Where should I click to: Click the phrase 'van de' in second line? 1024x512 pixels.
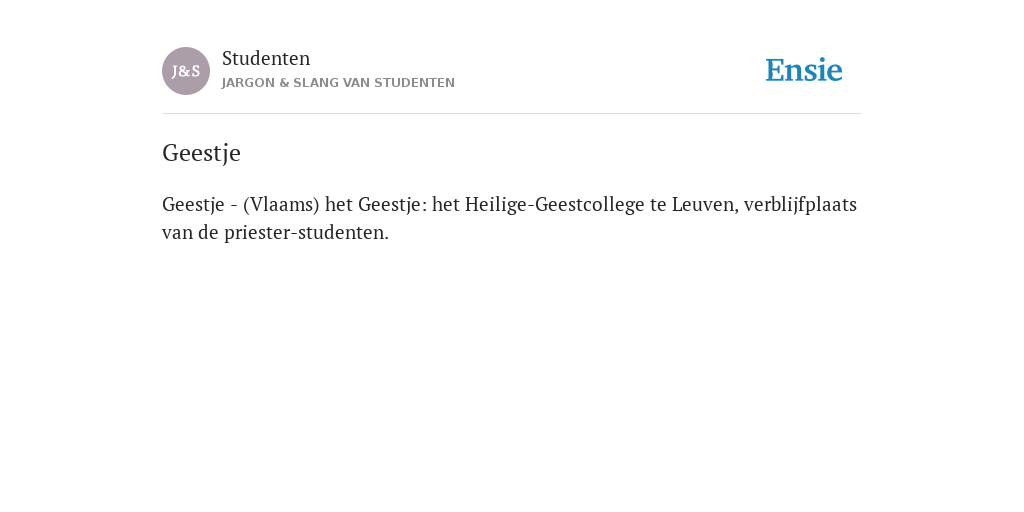tap(190, 232)
